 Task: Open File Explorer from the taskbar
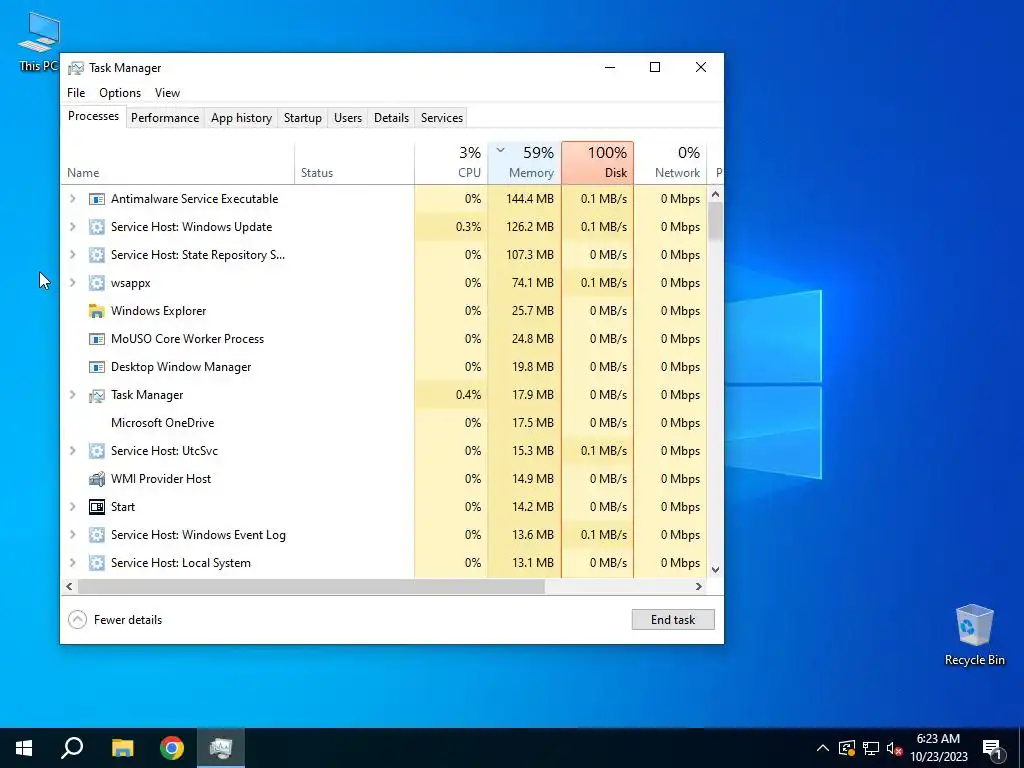click(x=122, y=748)
